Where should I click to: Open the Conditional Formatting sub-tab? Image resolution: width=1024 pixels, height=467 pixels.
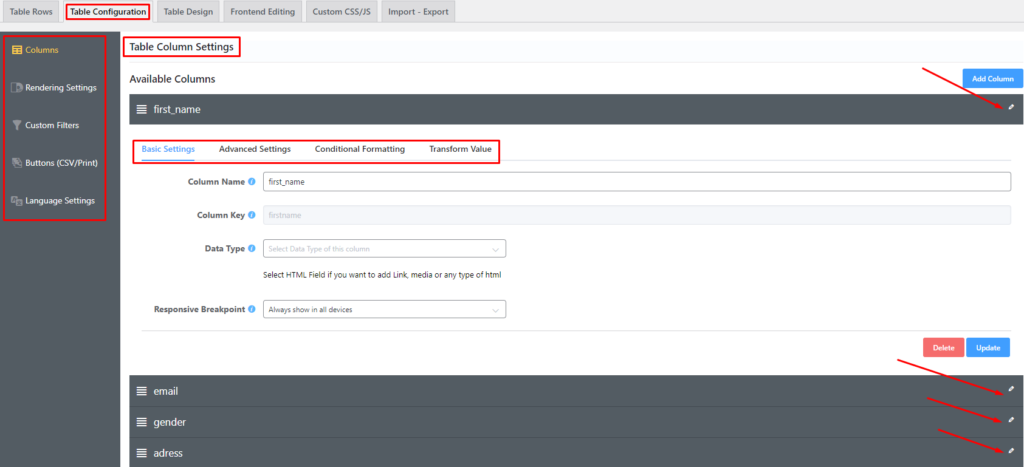(360, 150)
